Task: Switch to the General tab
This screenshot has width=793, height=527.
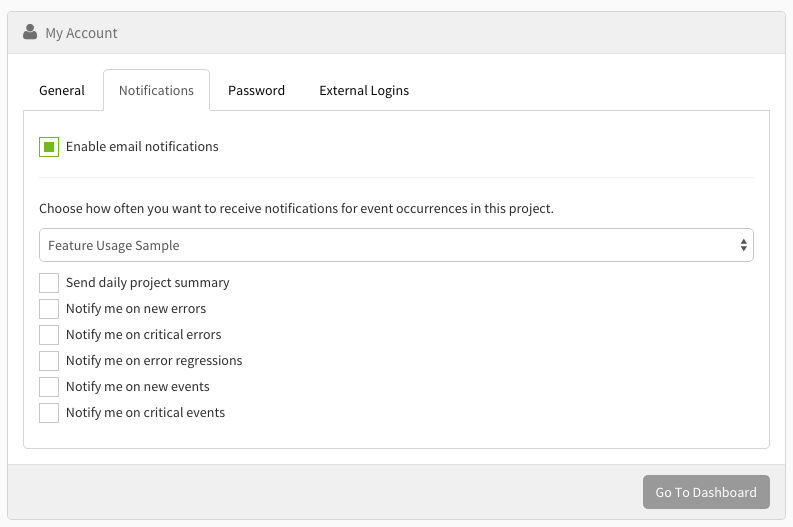Action: tap(62, 90)
